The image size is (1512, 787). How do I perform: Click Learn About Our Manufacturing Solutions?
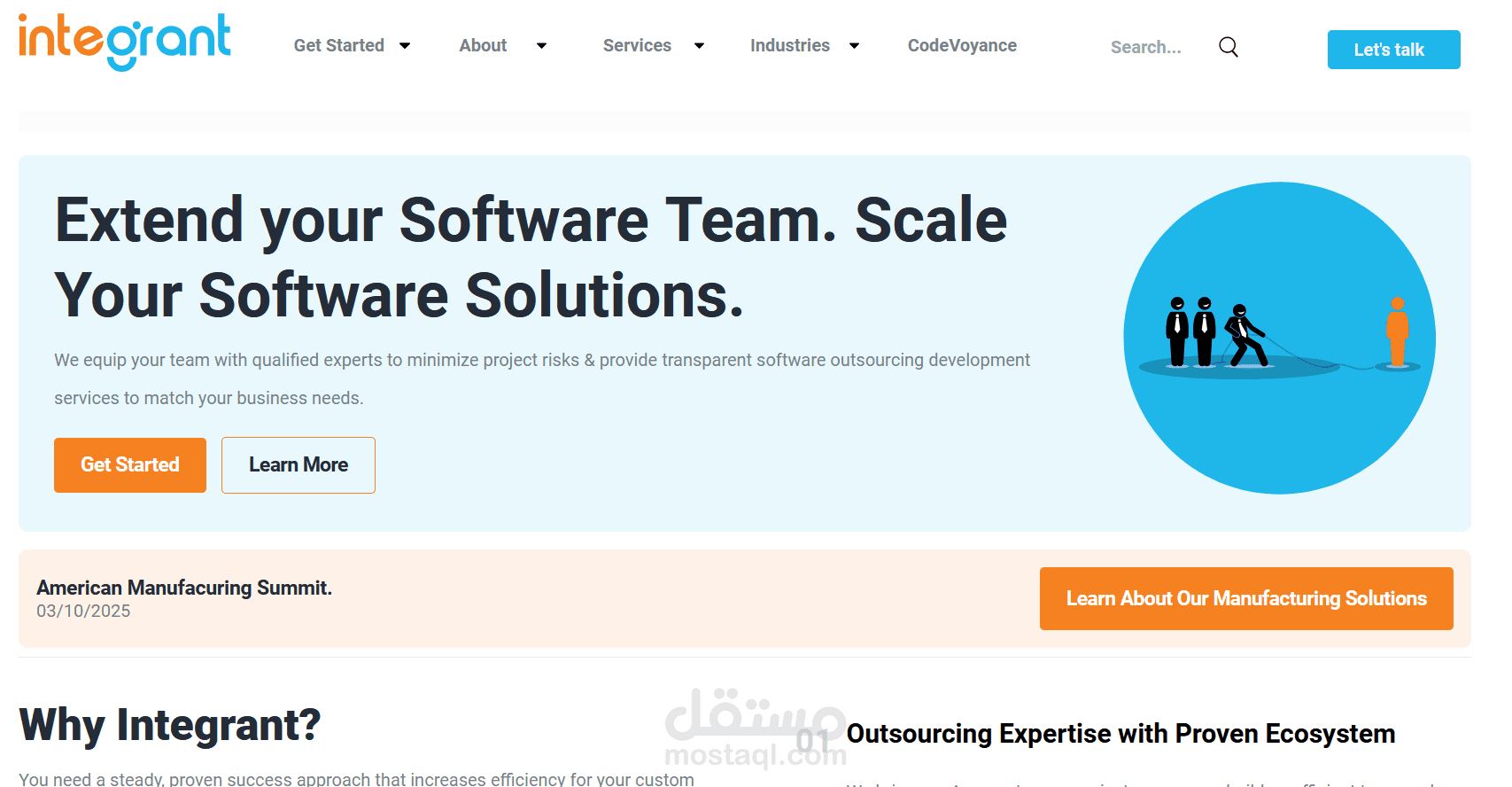pyautogui.click(x=1246, y=599)
